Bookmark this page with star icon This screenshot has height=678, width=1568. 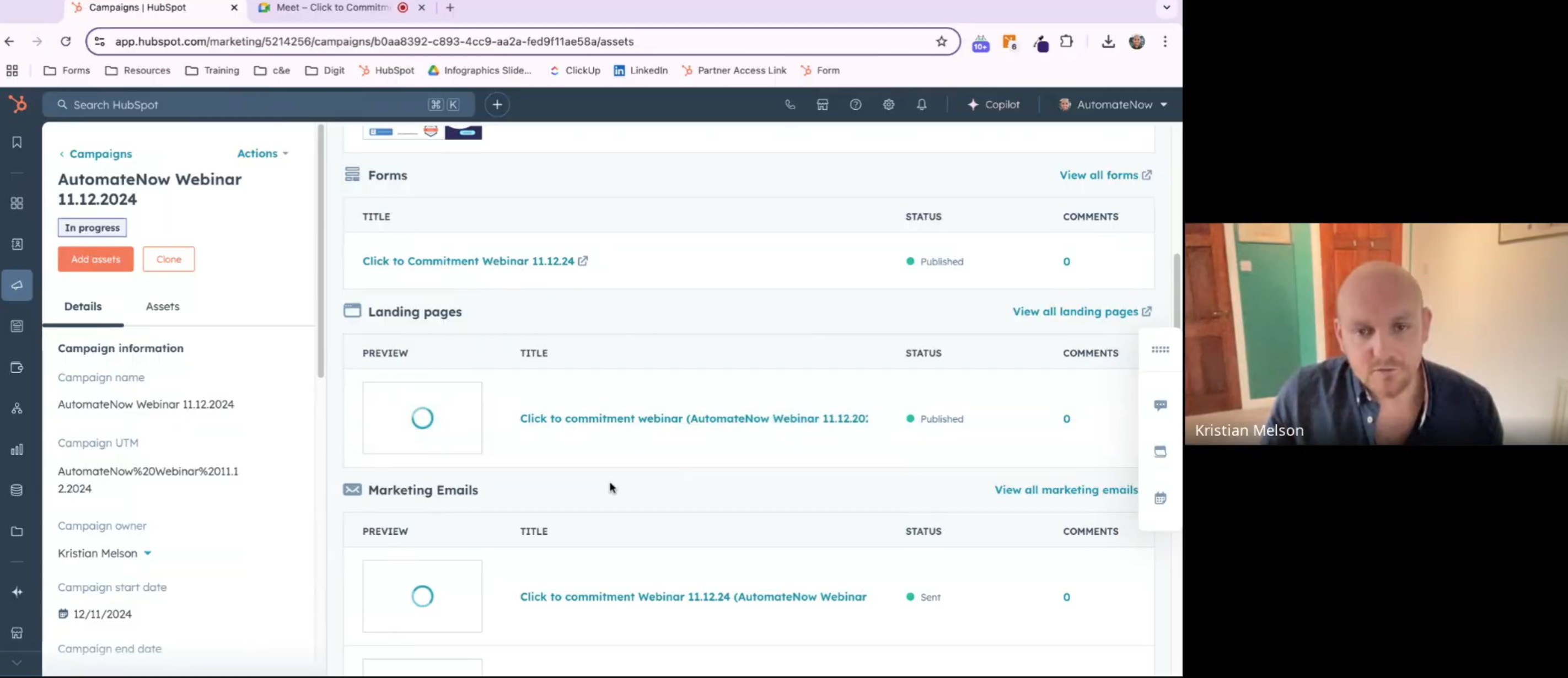click(x=941, y=41)
